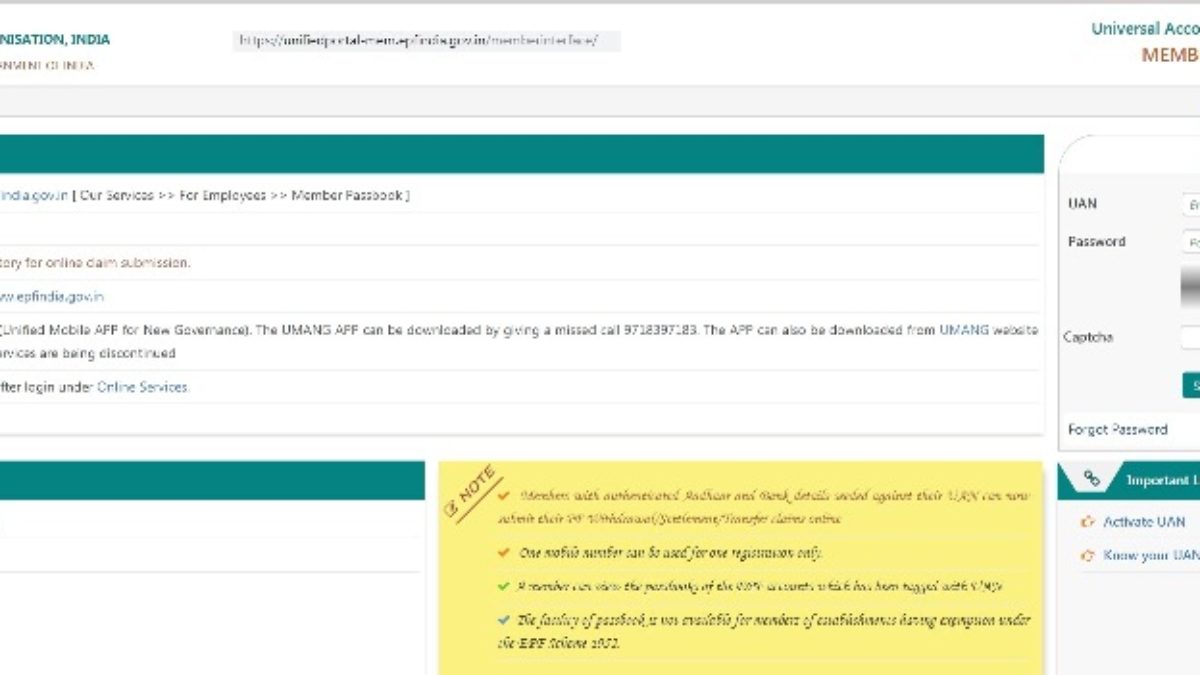
Task: Focus the UAN input field
Action: pyautogui.click(x=1191, y=204)
